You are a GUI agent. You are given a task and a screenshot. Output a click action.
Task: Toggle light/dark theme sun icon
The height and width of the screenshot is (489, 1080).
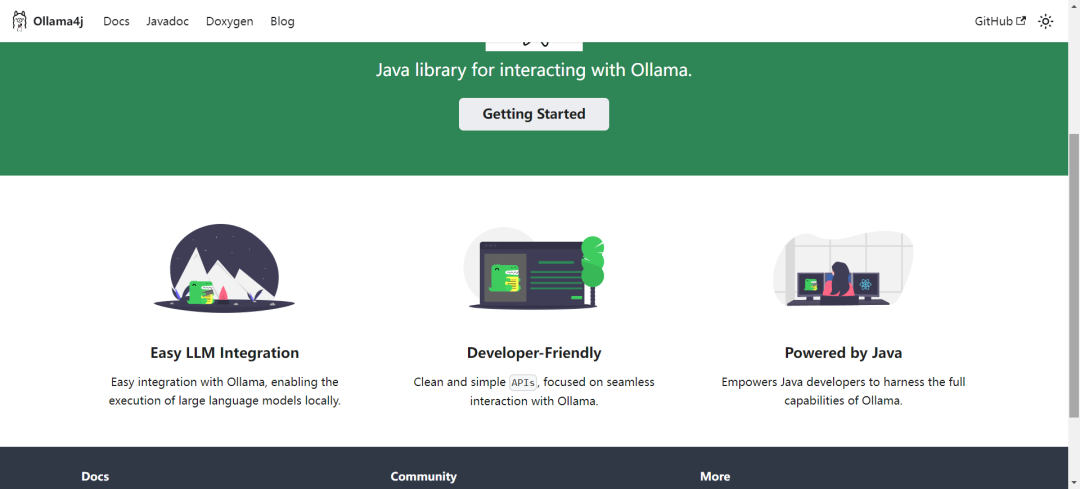(1045, 21)
